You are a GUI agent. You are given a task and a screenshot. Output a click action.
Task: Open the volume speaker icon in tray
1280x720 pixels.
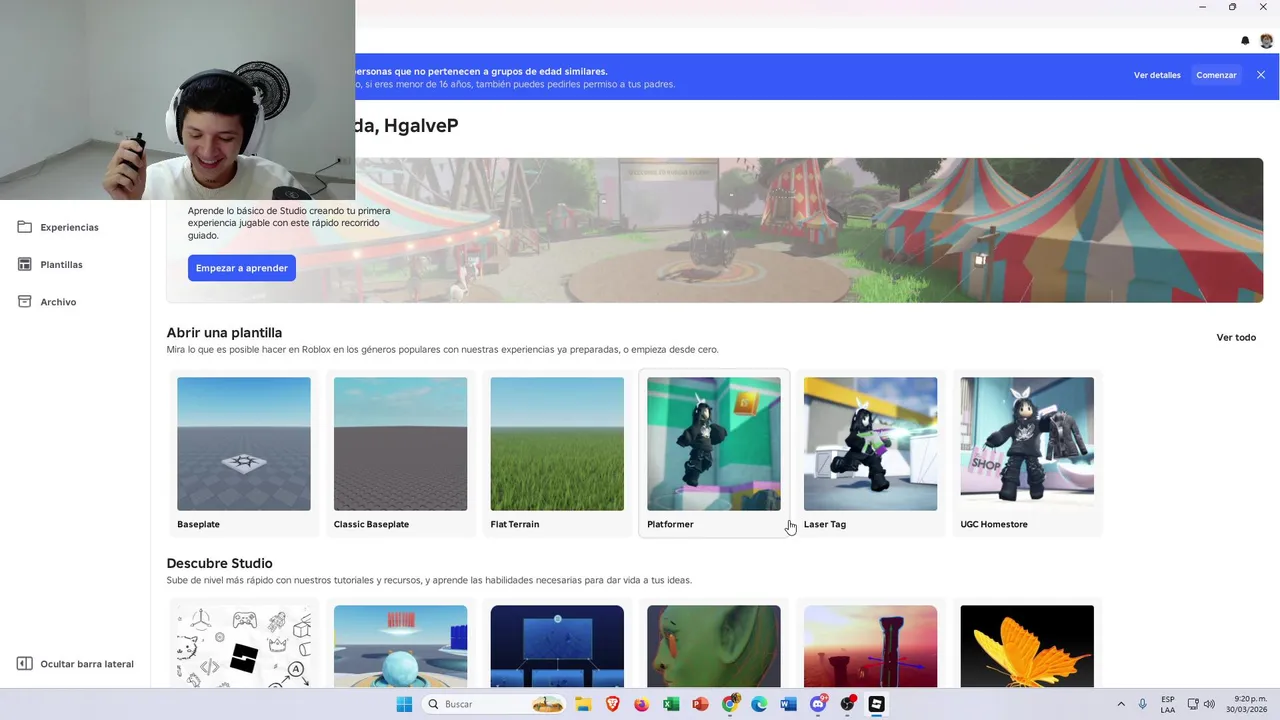[x=1209, y=704]
